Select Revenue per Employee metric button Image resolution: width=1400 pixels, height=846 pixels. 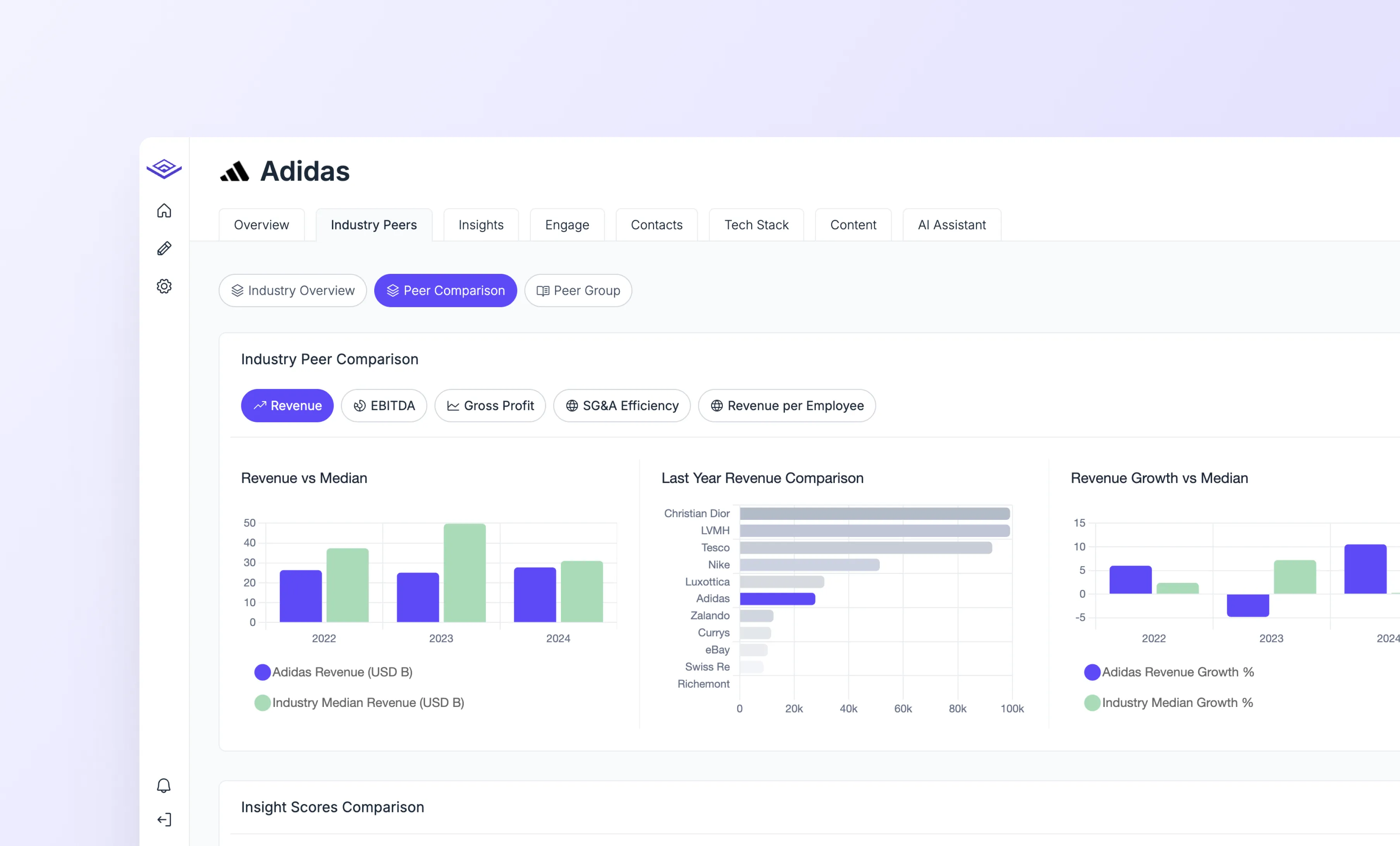(787, 406)
